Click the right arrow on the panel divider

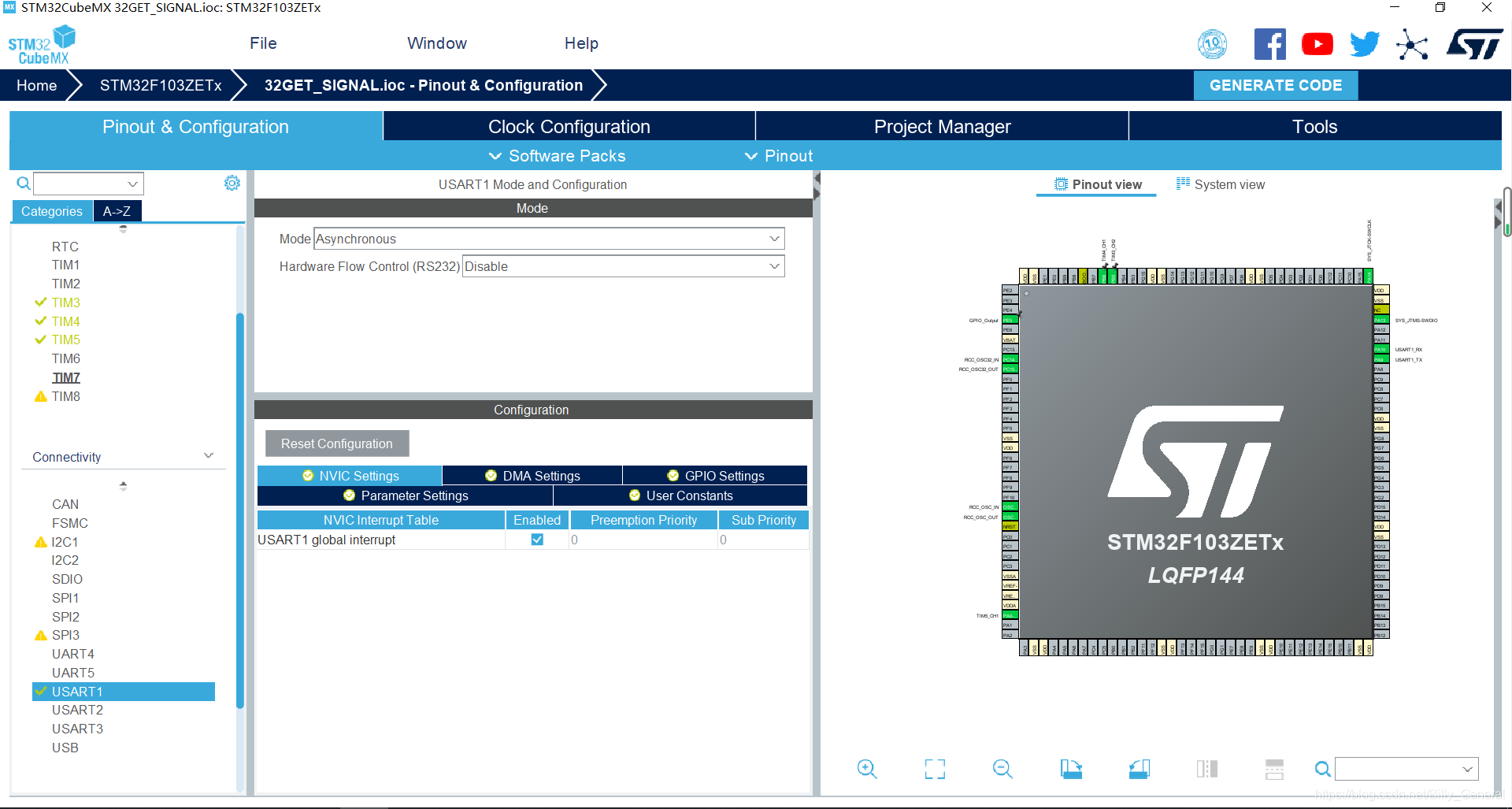click(817, 193)
